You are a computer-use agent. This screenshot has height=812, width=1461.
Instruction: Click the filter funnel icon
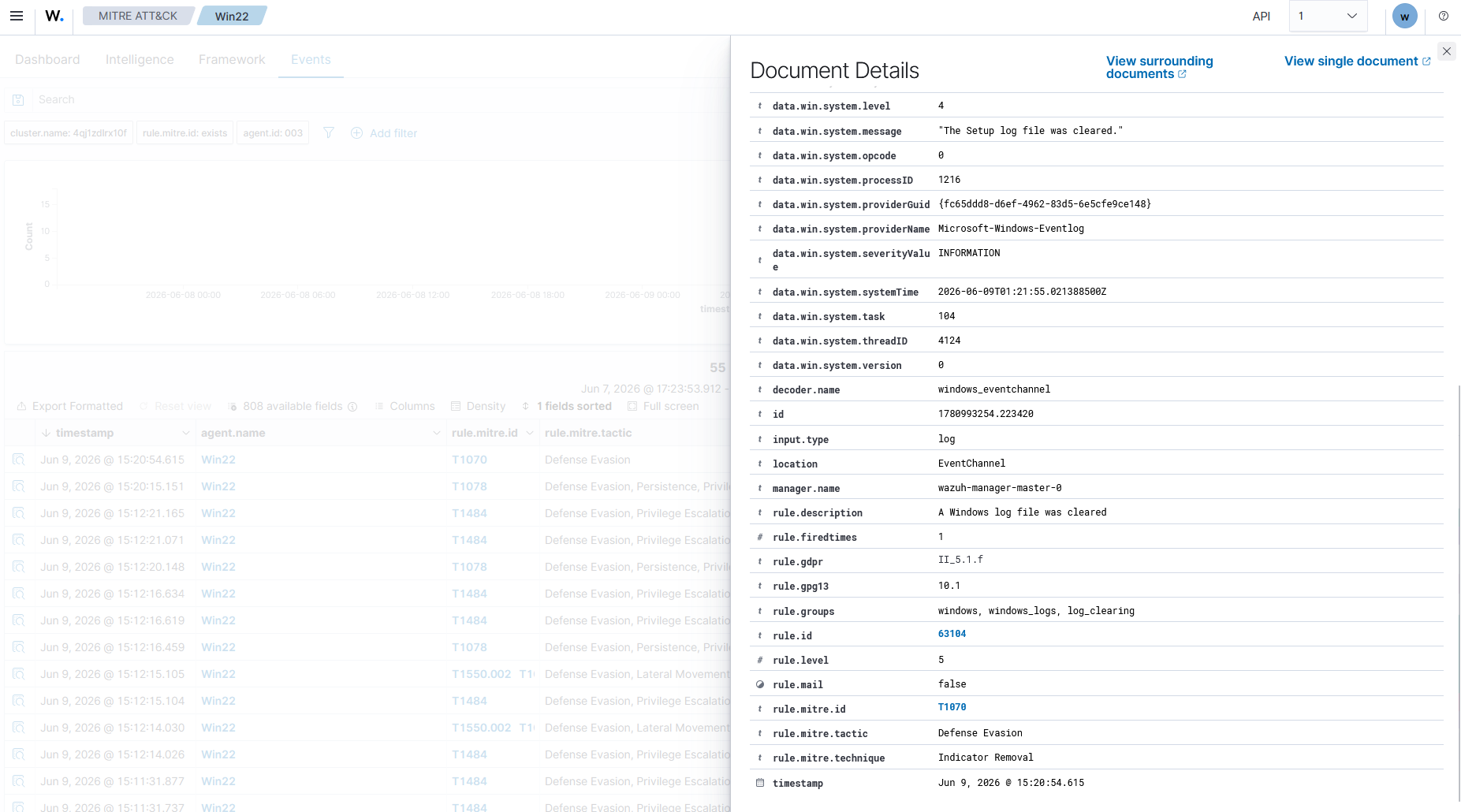pyautogui.click(x=329, y=133)
